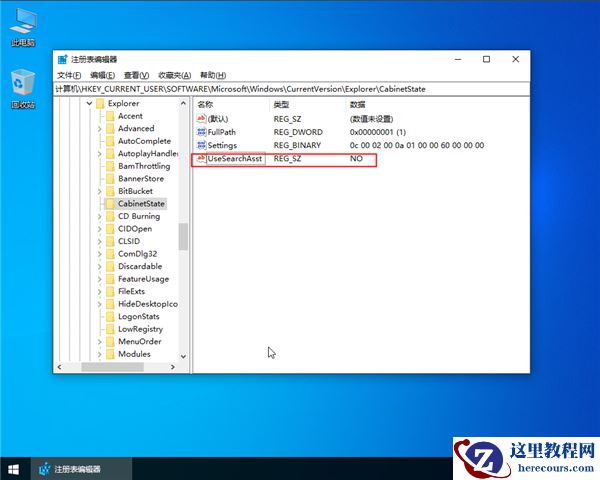
Task: Open the 收藏夹(A) menu
Action: click(174, 75)
